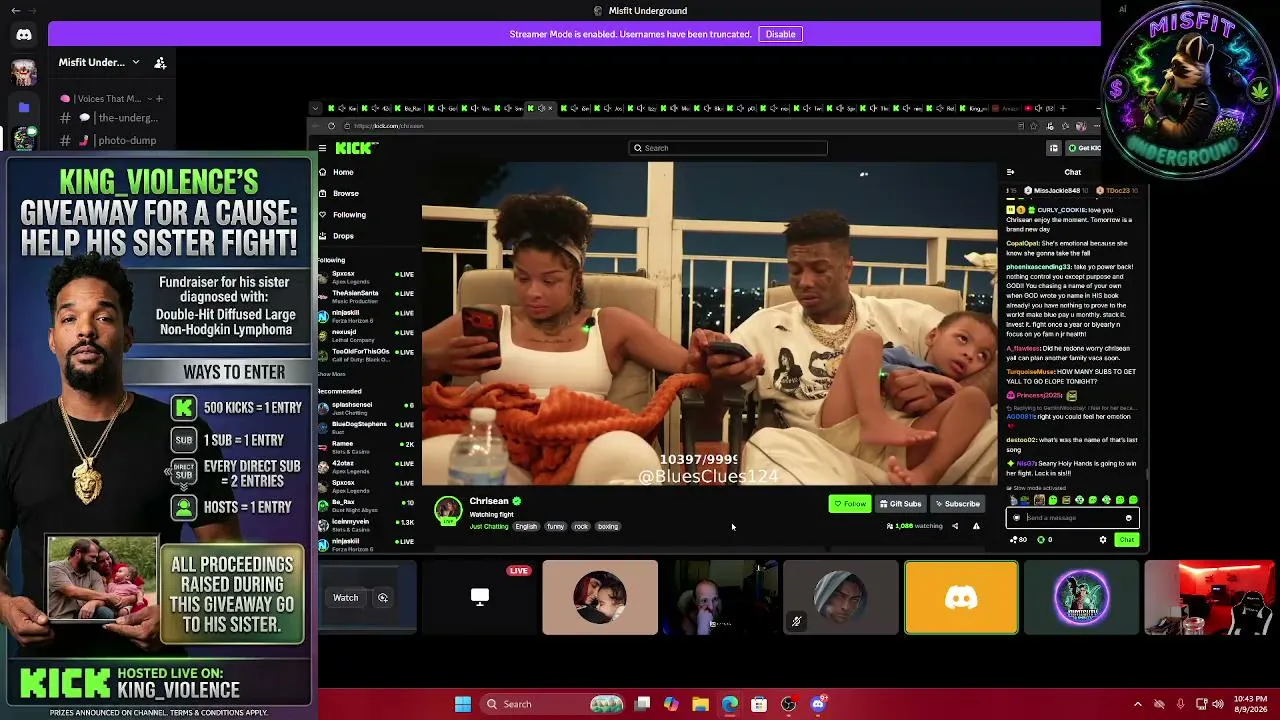Select the orange Discord avatar participant tile
This screenshot has height=720, width=1280.
(961, 598)
